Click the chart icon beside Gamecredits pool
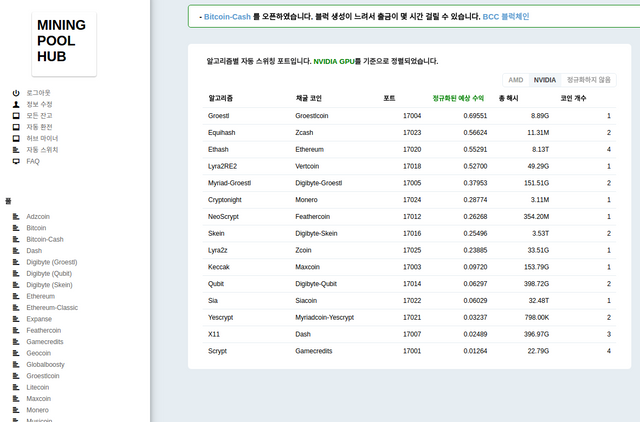This screenshot has width=640, height=422. coord(16,342)
